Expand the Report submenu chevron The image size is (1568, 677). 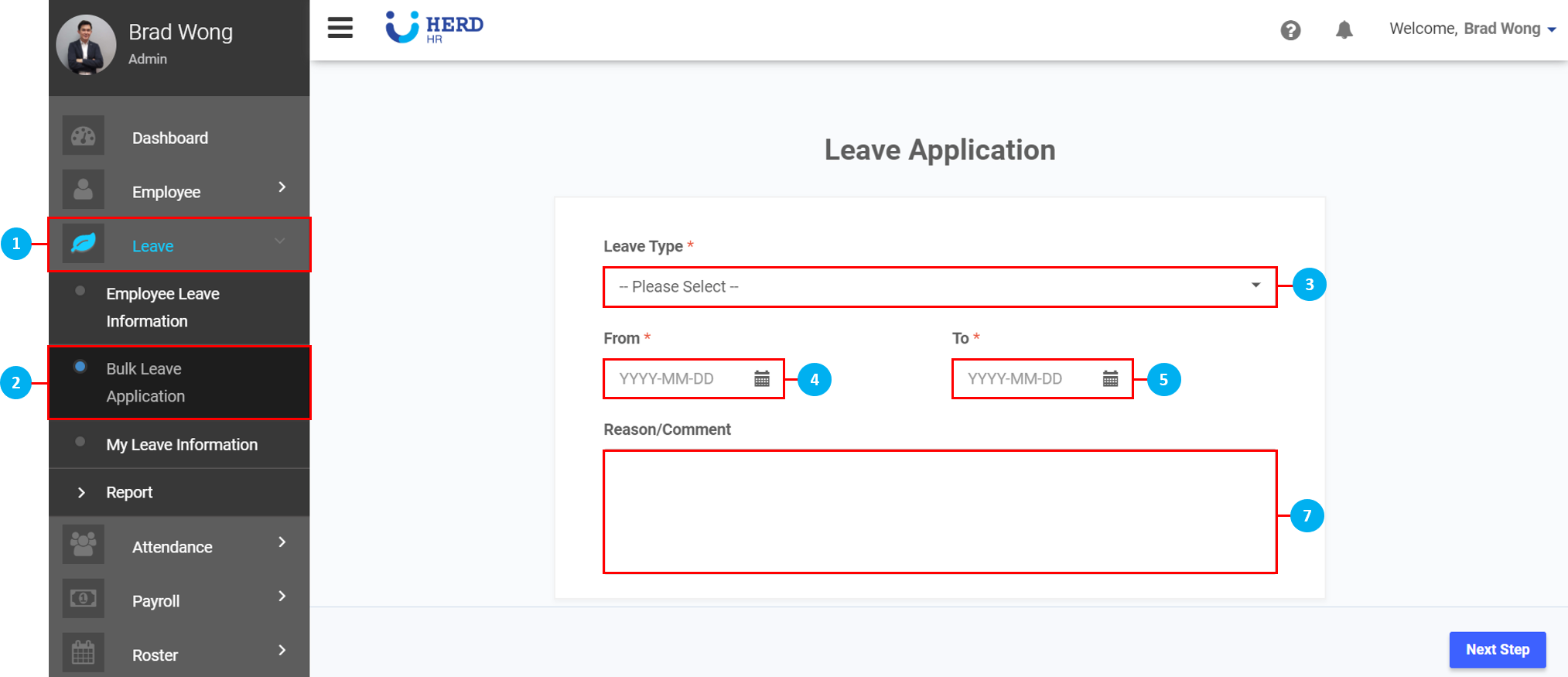[x=81, y=493]
